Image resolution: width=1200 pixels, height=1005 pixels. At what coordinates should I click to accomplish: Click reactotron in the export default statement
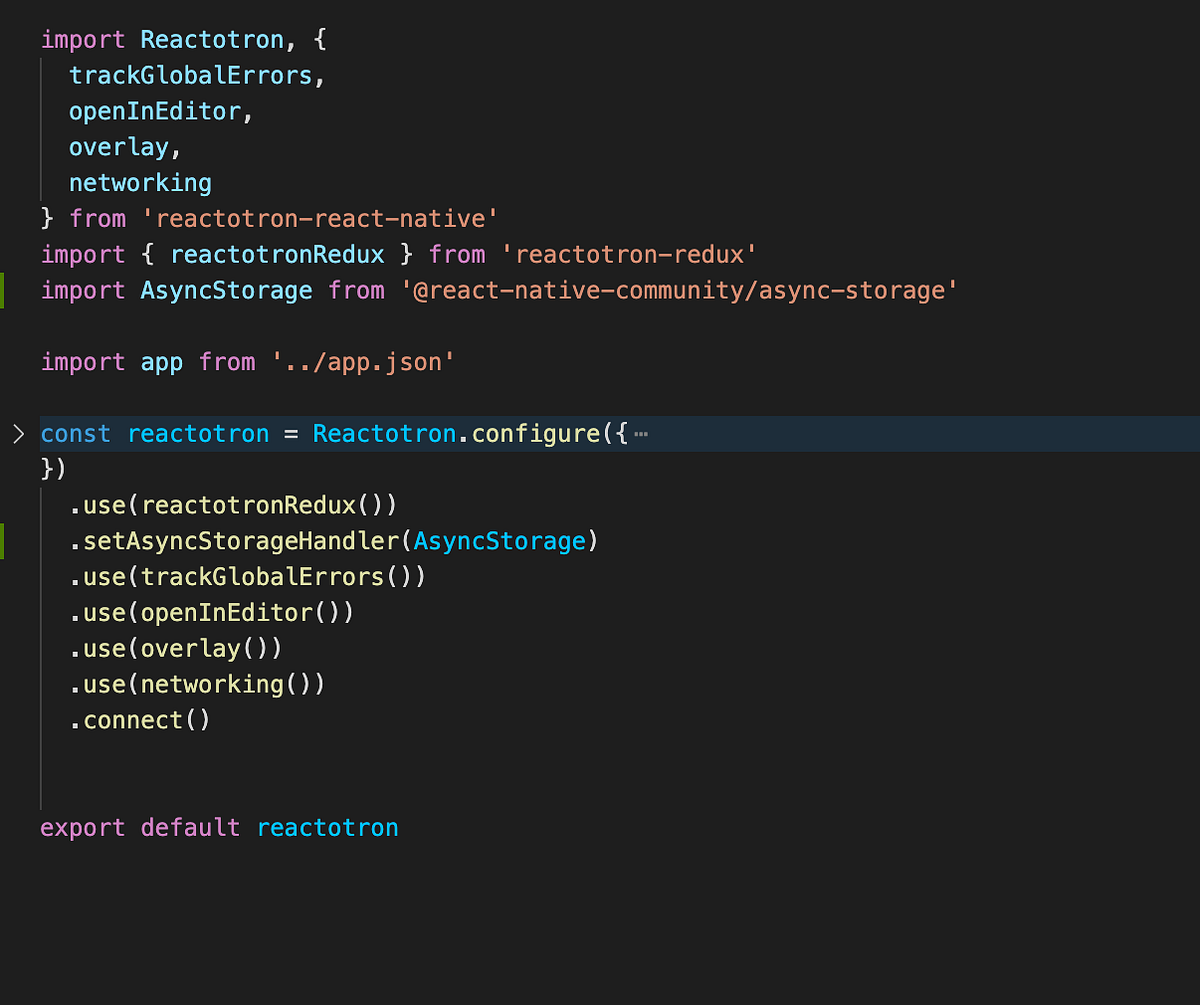pyautogui.click(x=327, y=827)
